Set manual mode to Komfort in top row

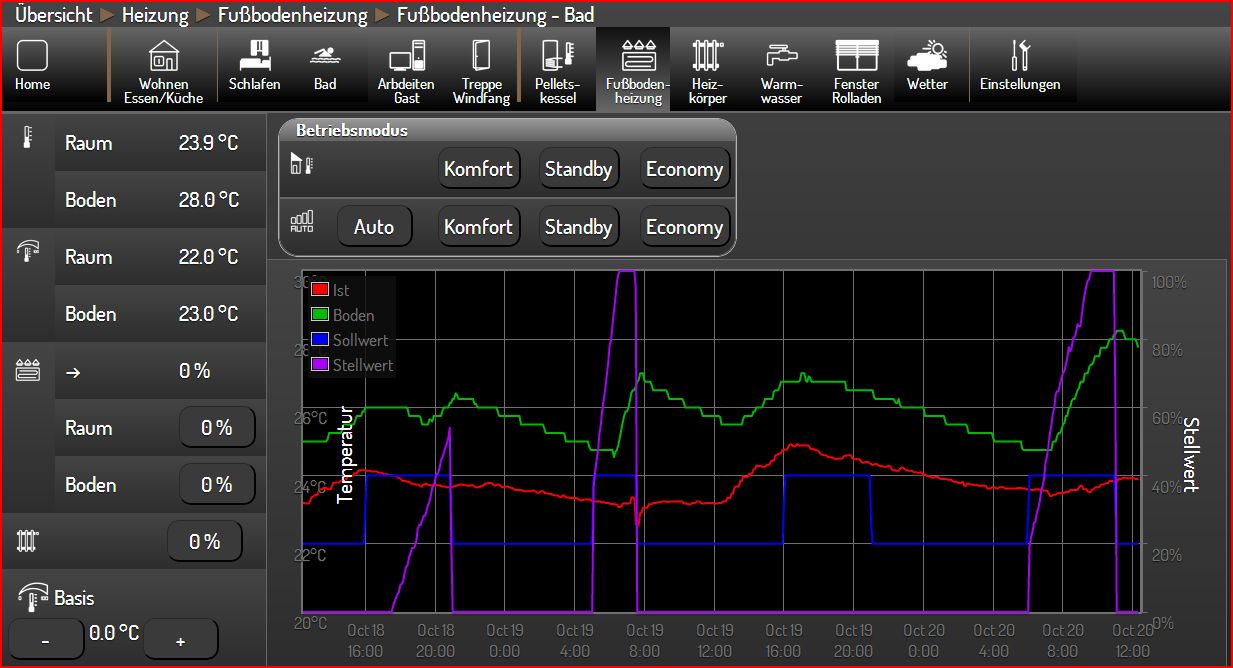(x=478, y=169)
